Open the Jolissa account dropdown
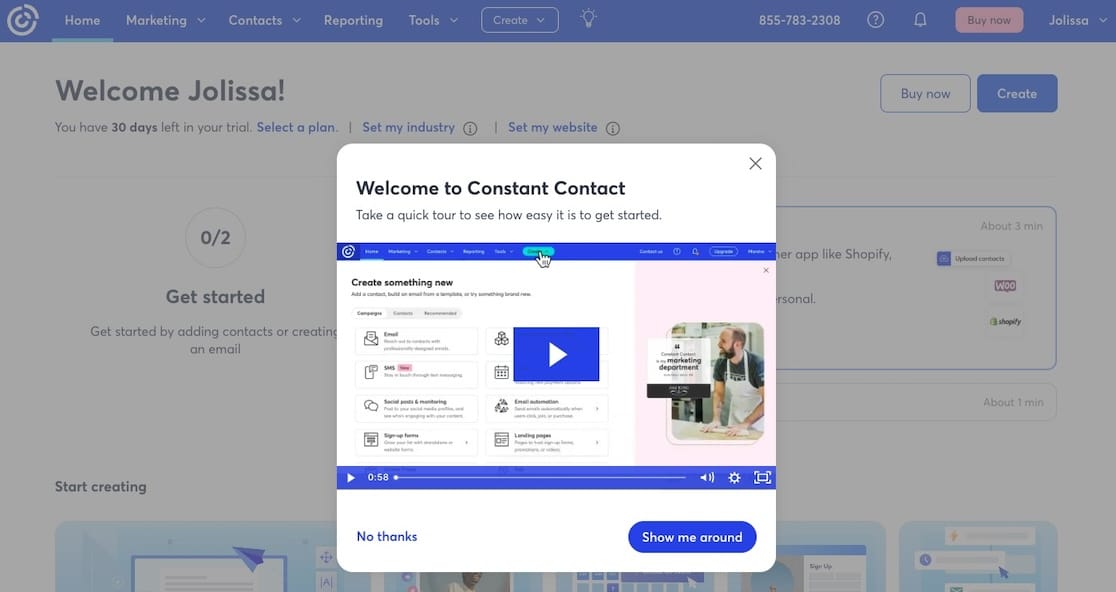This screenshot has width=1116, height=592. point(1075,19)
